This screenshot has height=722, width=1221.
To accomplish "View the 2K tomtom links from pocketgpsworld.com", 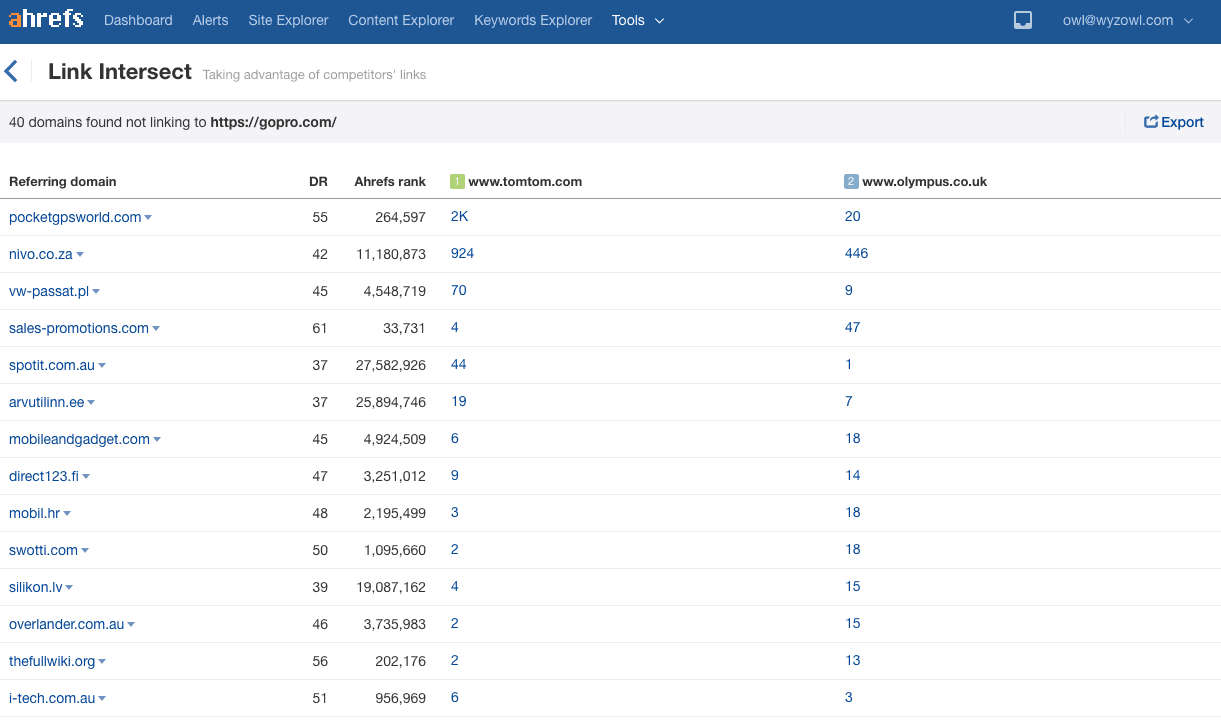I will tap(459, 216).
